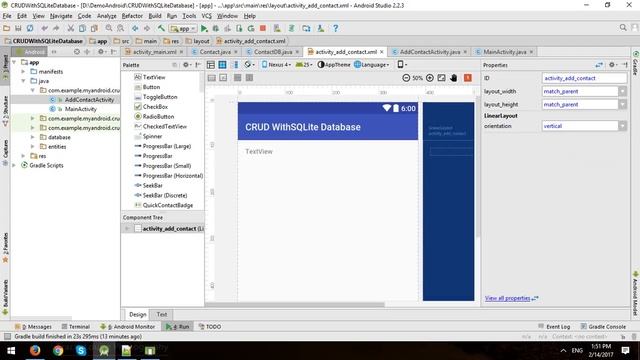Select the MainActivity class in the project tree

click(x=80, y=109)
